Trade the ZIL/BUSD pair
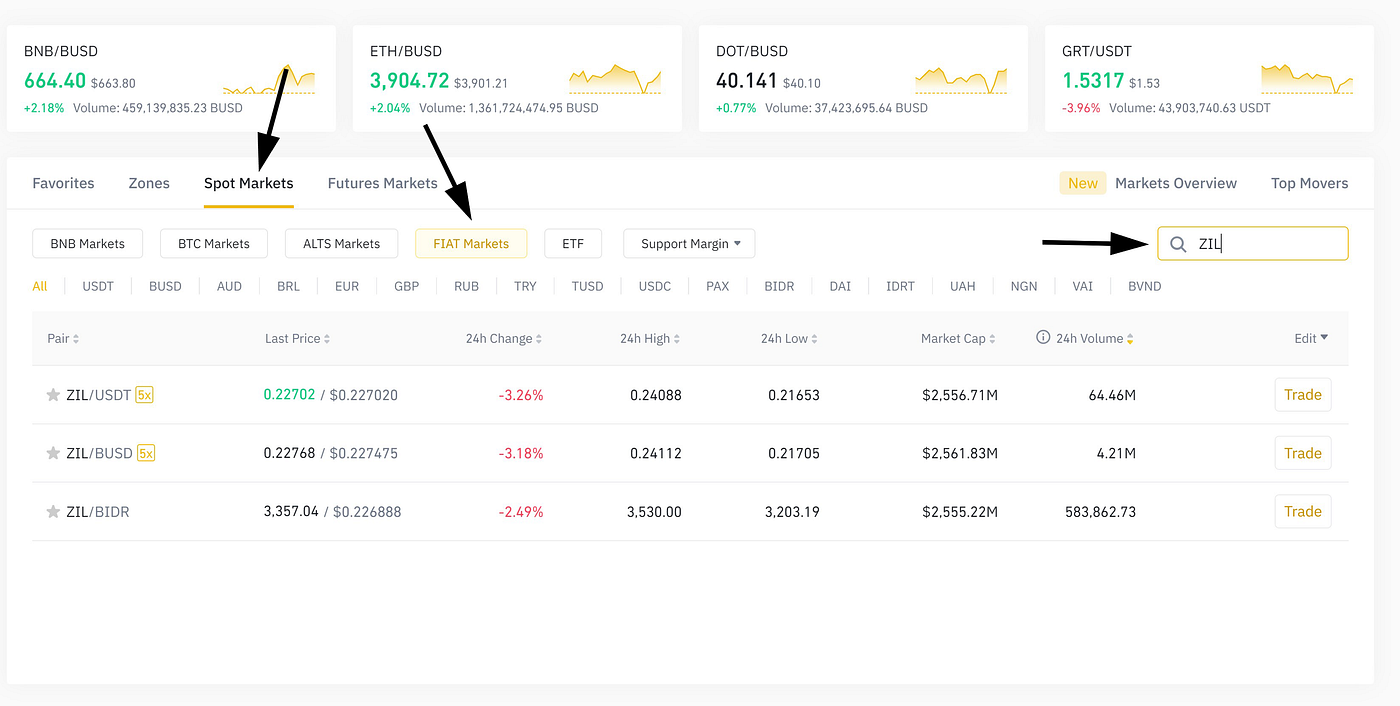1400x706 pixels. pos(1303,453)
